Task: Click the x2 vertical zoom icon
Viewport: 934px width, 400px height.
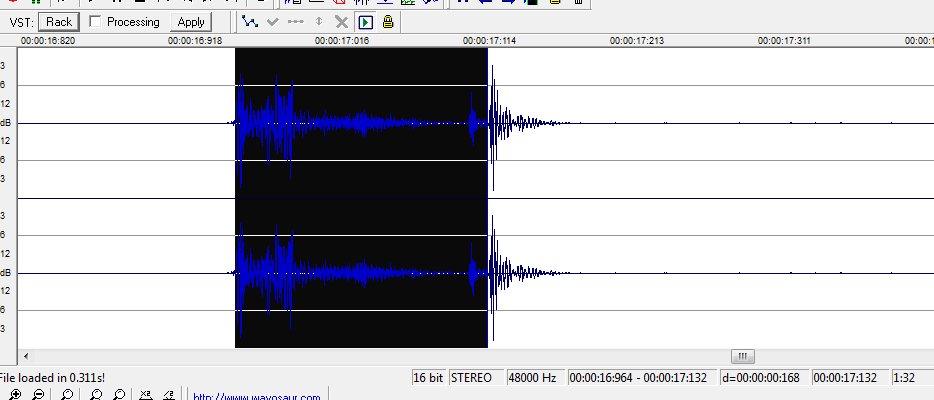Action: pos(146,395)
